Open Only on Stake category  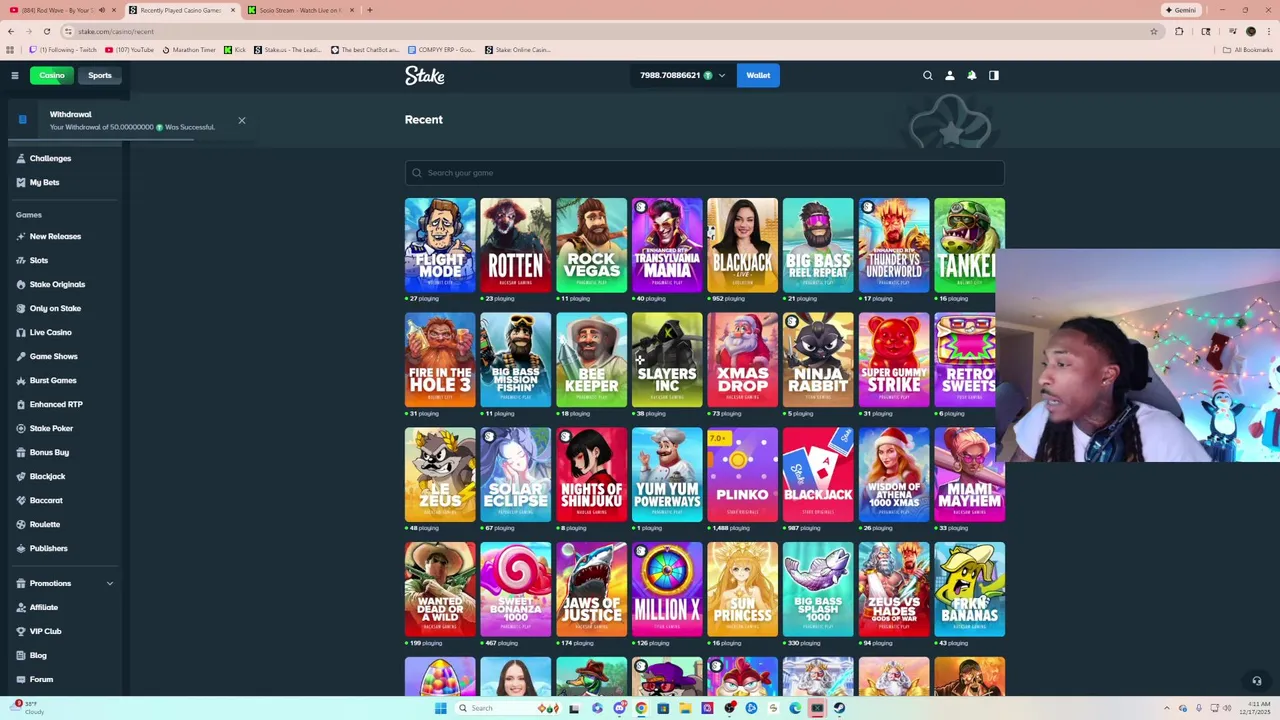(55, 308)
